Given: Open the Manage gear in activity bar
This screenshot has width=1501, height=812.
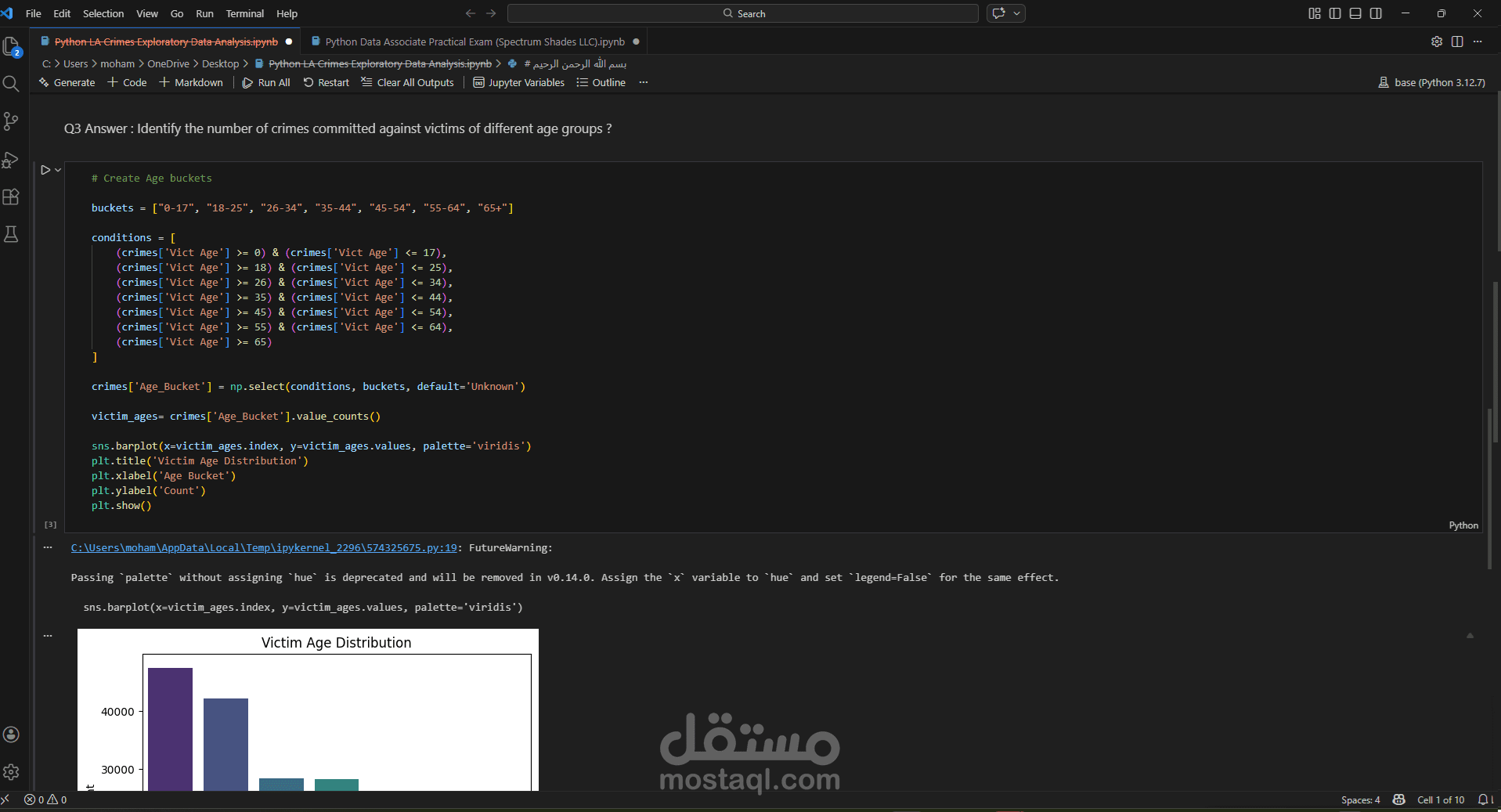Looking at the screenshot, I should tap(11, 772).
